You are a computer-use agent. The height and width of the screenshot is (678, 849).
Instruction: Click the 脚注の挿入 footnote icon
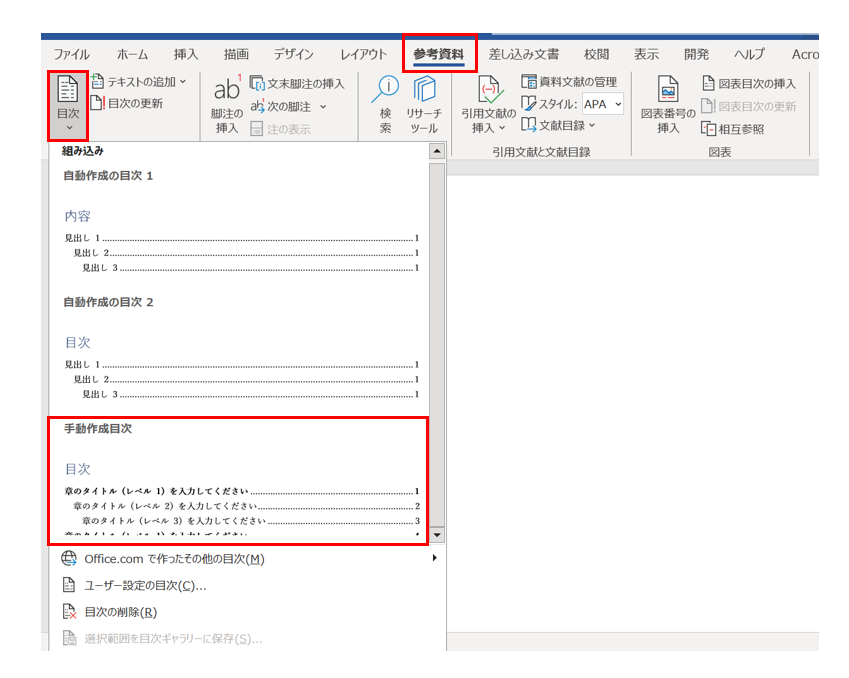point(227,92)
